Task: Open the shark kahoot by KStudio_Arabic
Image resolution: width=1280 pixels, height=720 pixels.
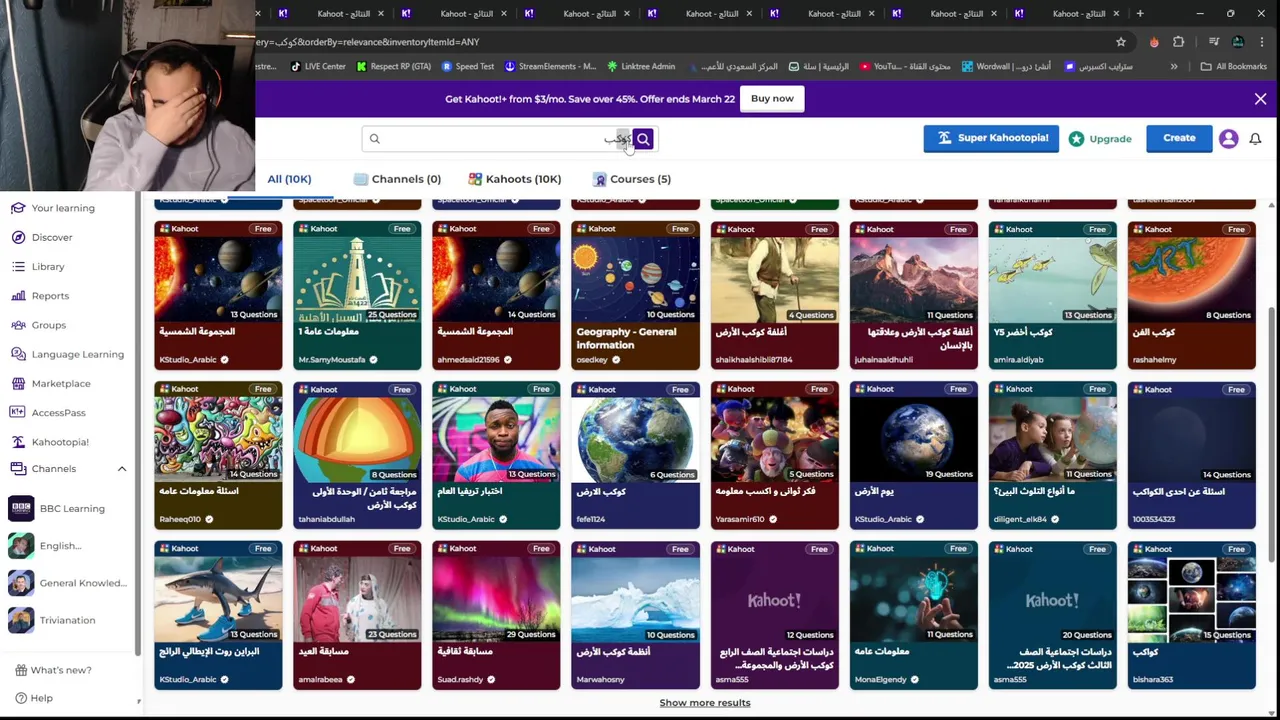Action: (x=218, y=615)
